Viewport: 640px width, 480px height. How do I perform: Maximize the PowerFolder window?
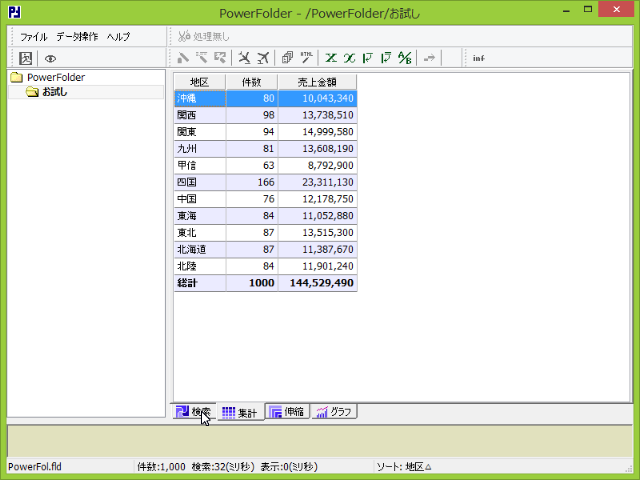point(588,10)
